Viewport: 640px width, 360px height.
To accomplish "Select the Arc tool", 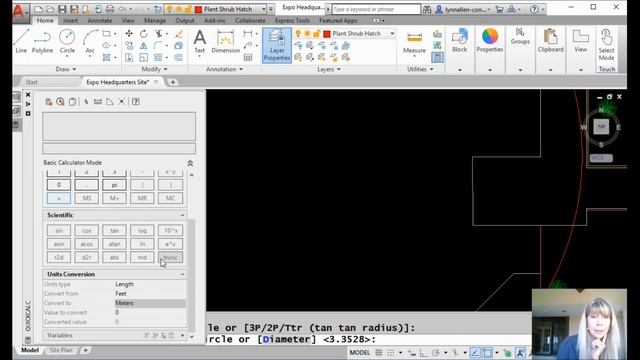I will pos(90,41).
